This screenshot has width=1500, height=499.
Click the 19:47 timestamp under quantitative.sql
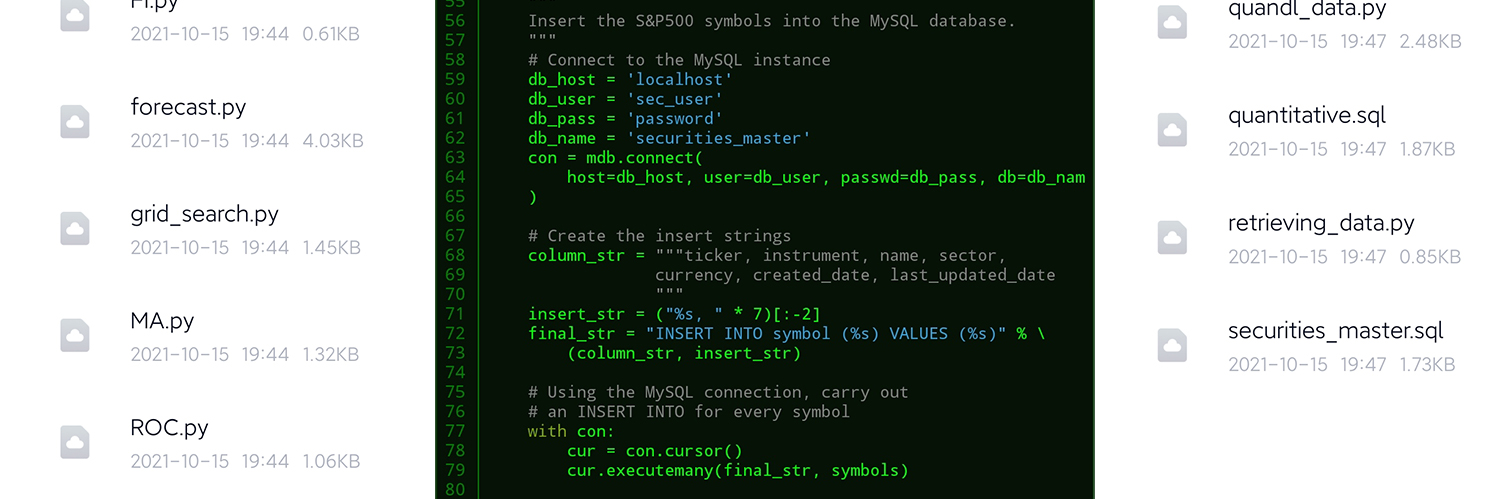click(x=1362, y=150)
